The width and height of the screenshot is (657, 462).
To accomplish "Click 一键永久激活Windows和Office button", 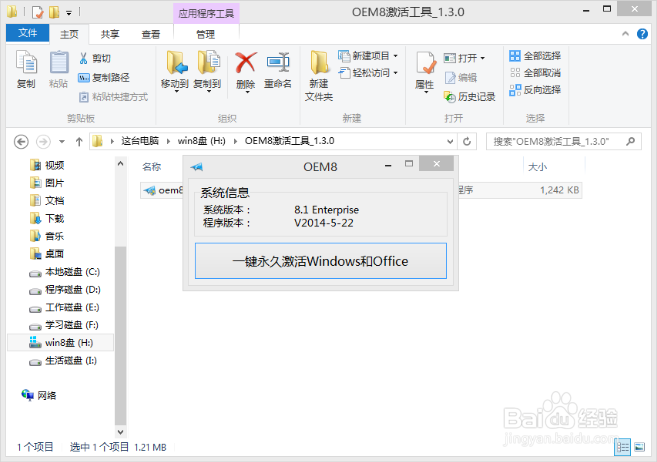I will pyautogui.click(x=321, y=261).
